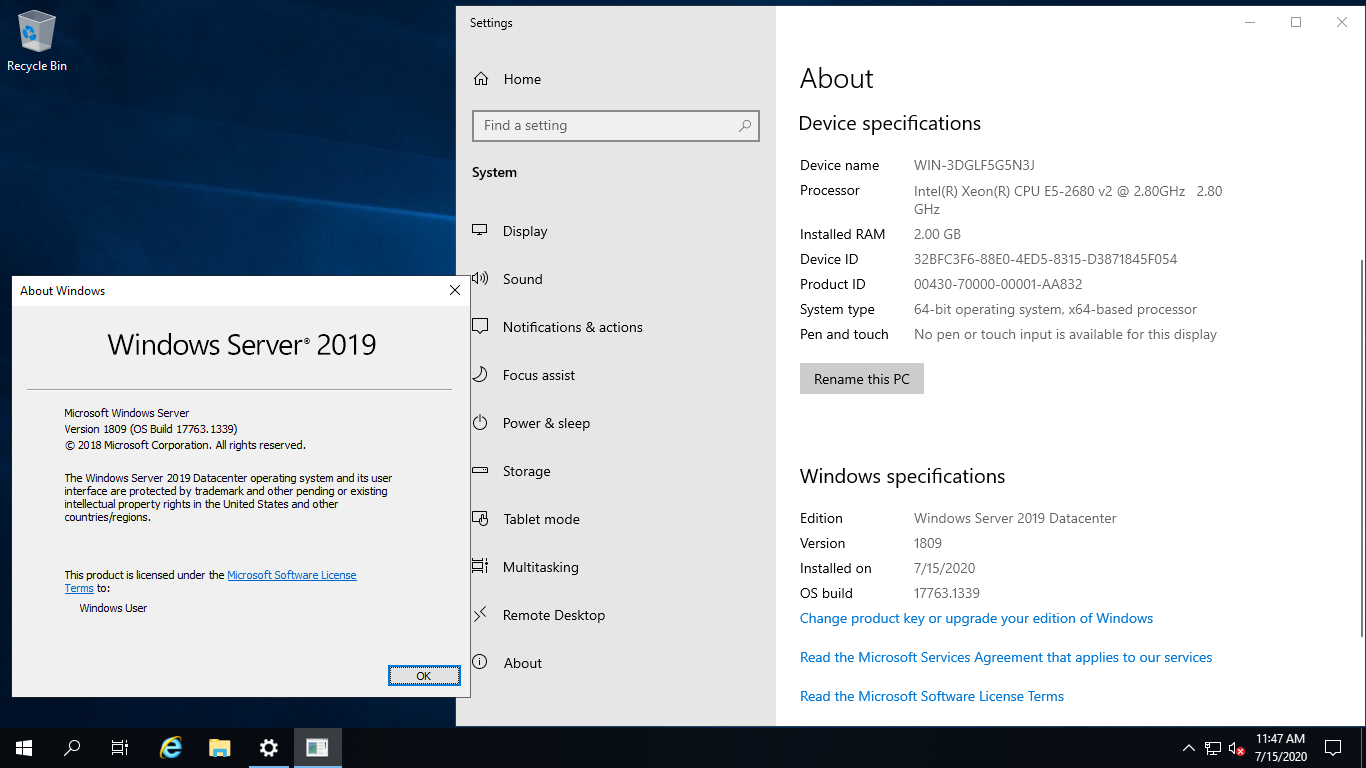Open Microsoft Software License Terms in dialog
This screenshot has height=768, width=1366.
(x=211, y=581)
